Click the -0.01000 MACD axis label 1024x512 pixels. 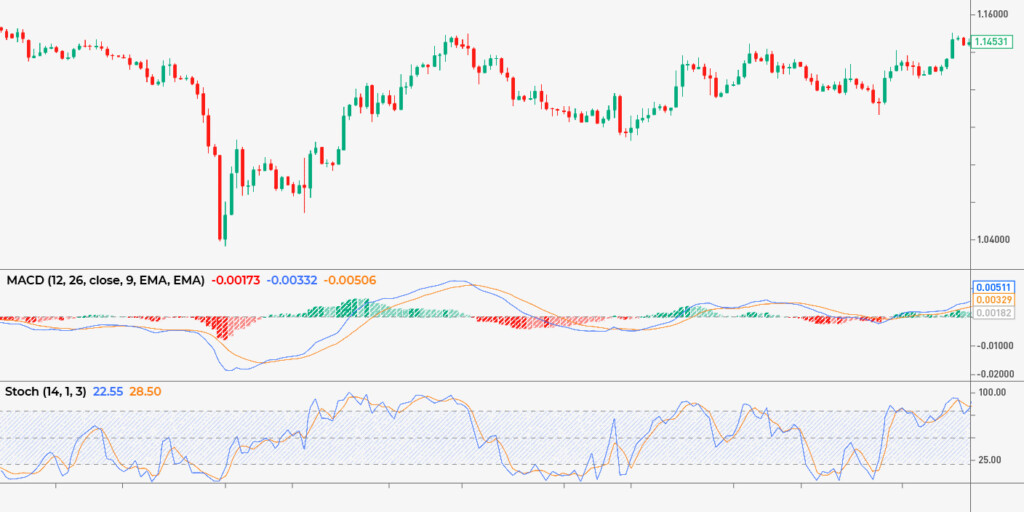pos(996,346)
